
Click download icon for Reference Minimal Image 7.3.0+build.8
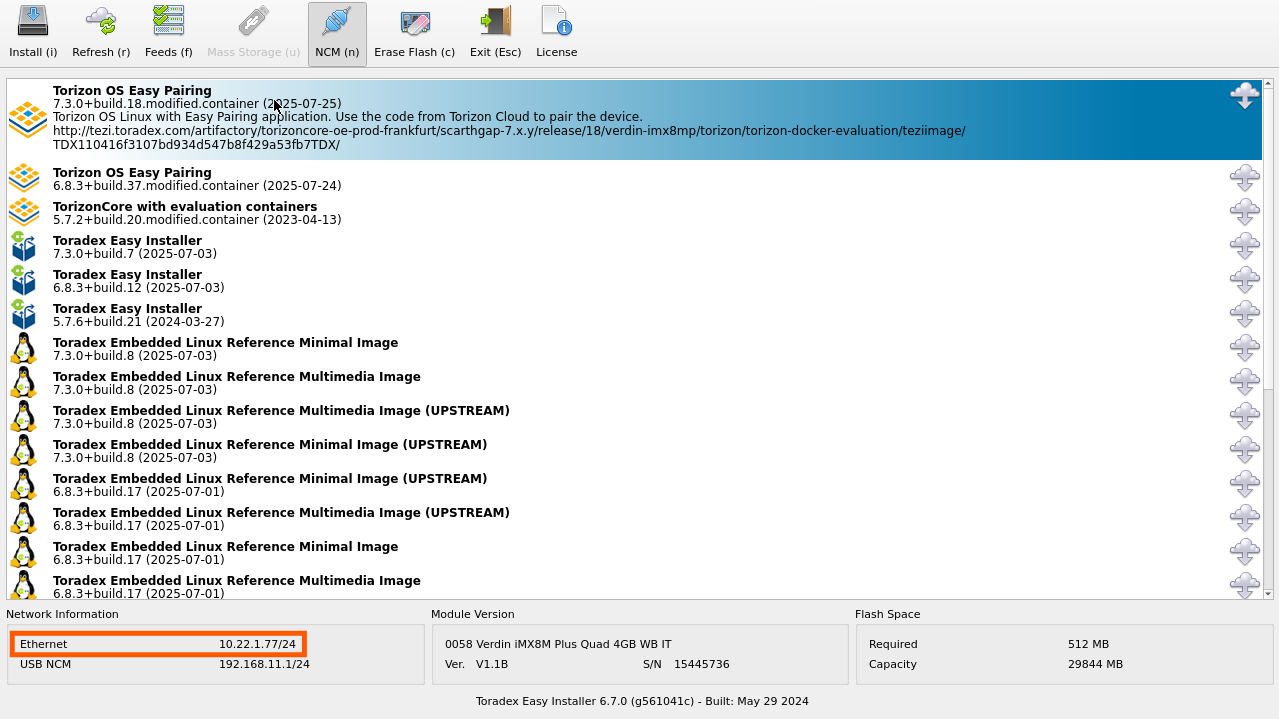tap(1245, 348)
